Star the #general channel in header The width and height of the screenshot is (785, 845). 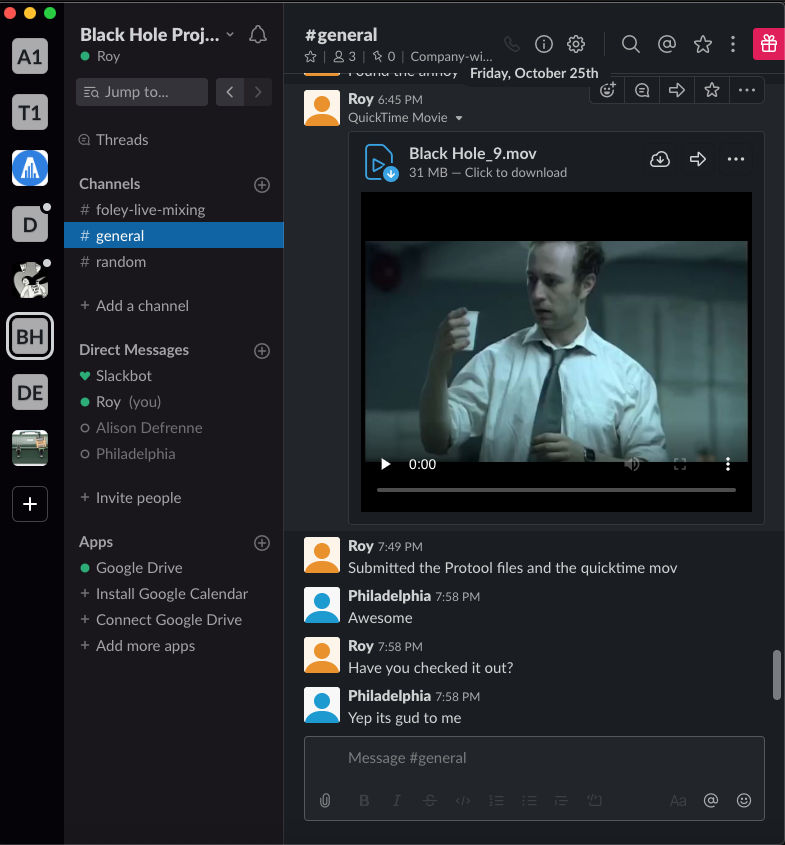(x=310, y=57)
